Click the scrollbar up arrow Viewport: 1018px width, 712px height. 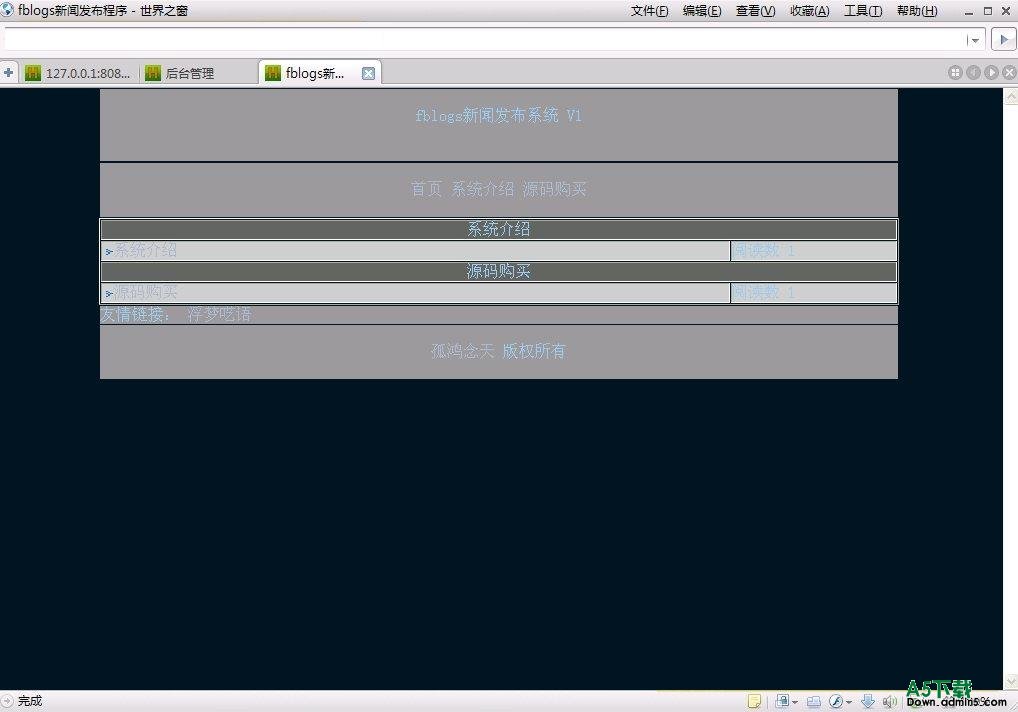(x=1011, y=97)
